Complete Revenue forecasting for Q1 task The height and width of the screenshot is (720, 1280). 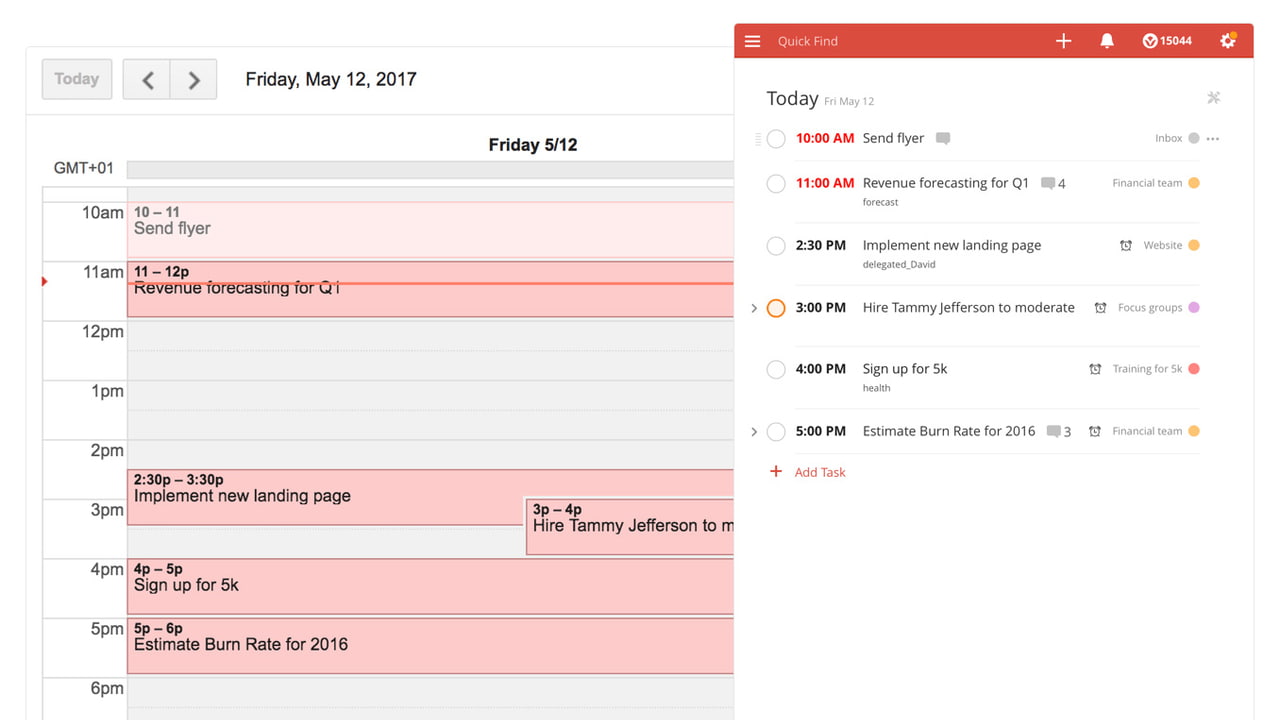[776, 183]
